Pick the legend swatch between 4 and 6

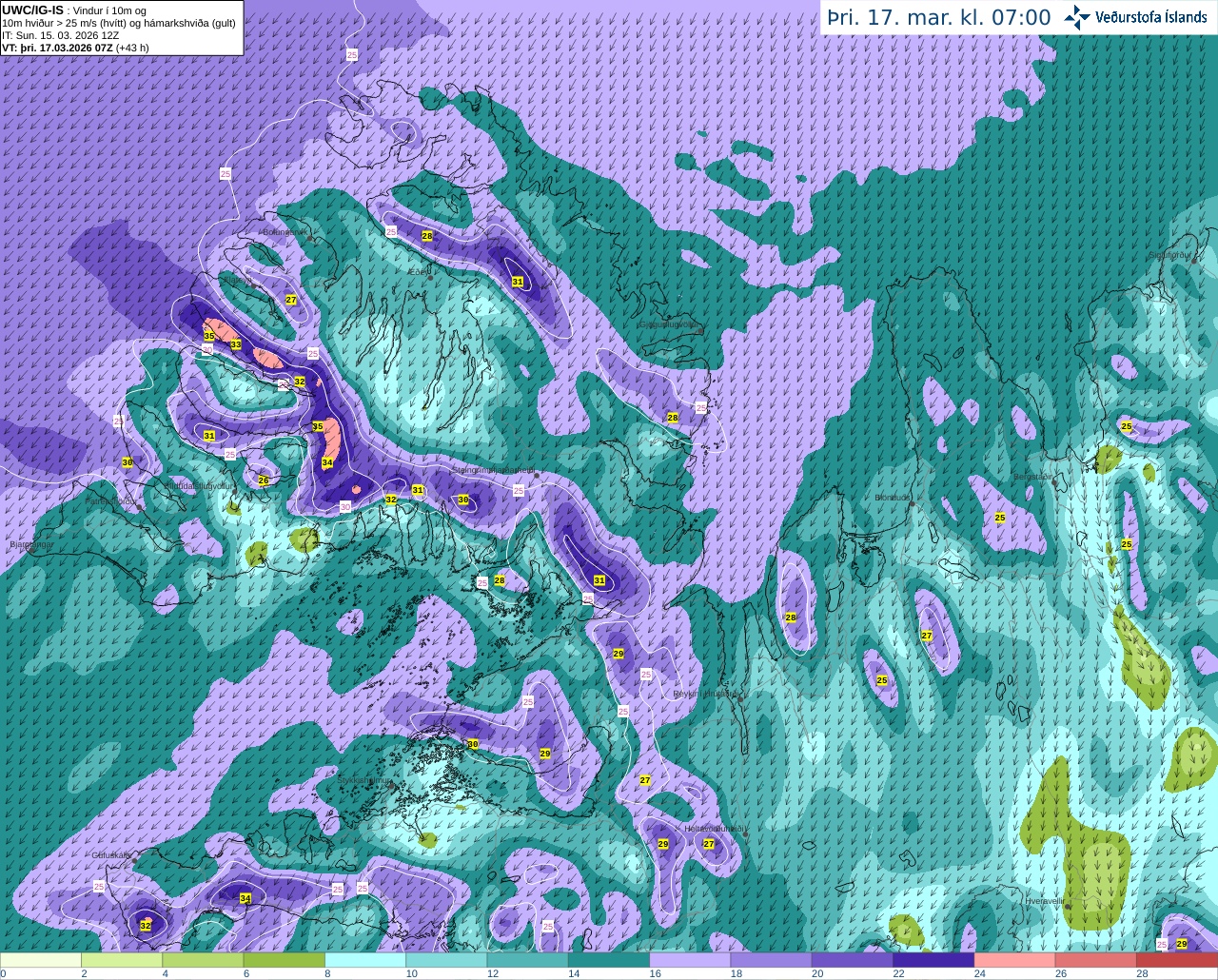pyautogui.click(x=203, y=959)
